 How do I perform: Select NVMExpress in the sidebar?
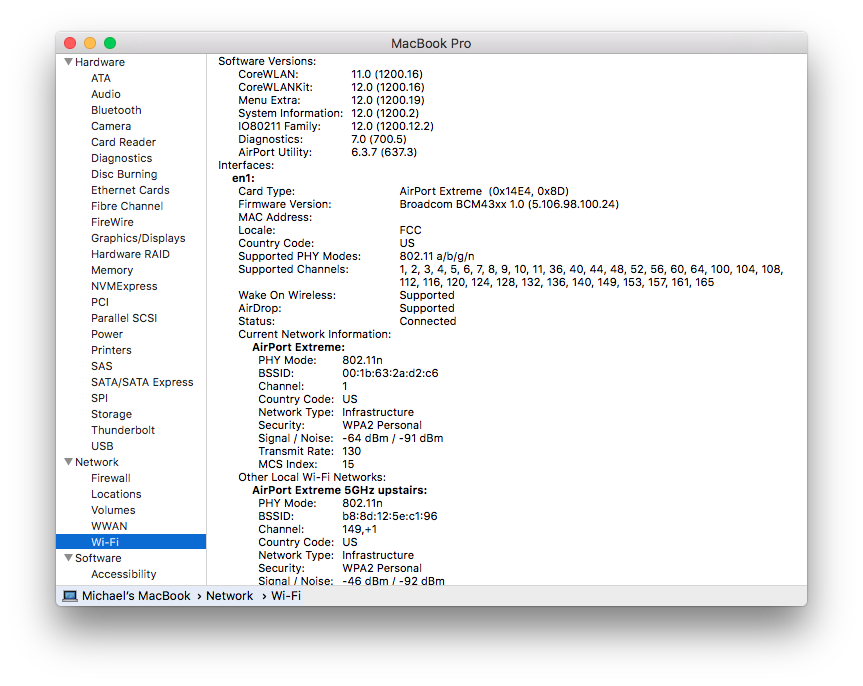click(124, 286)
